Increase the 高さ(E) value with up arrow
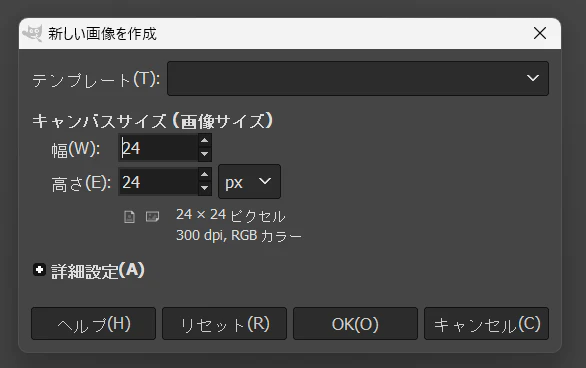Viewport: 586px width, 368px height. click(204, 174)
